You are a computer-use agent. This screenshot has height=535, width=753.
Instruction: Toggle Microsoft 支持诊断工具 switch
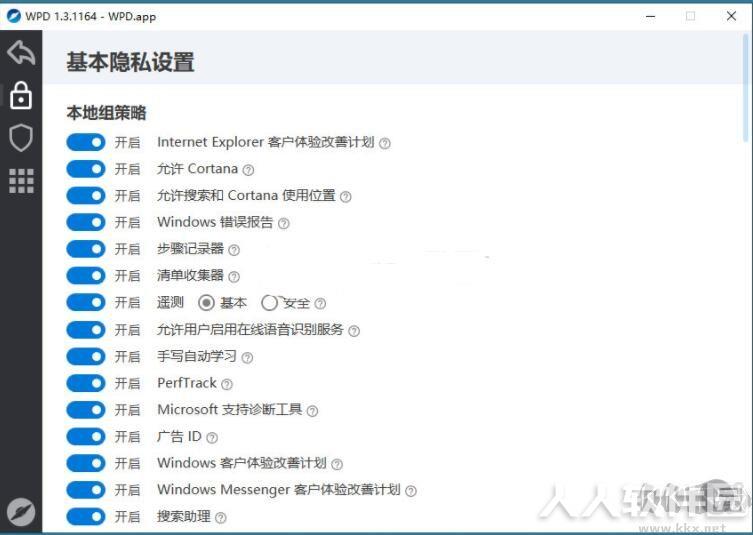85,410
